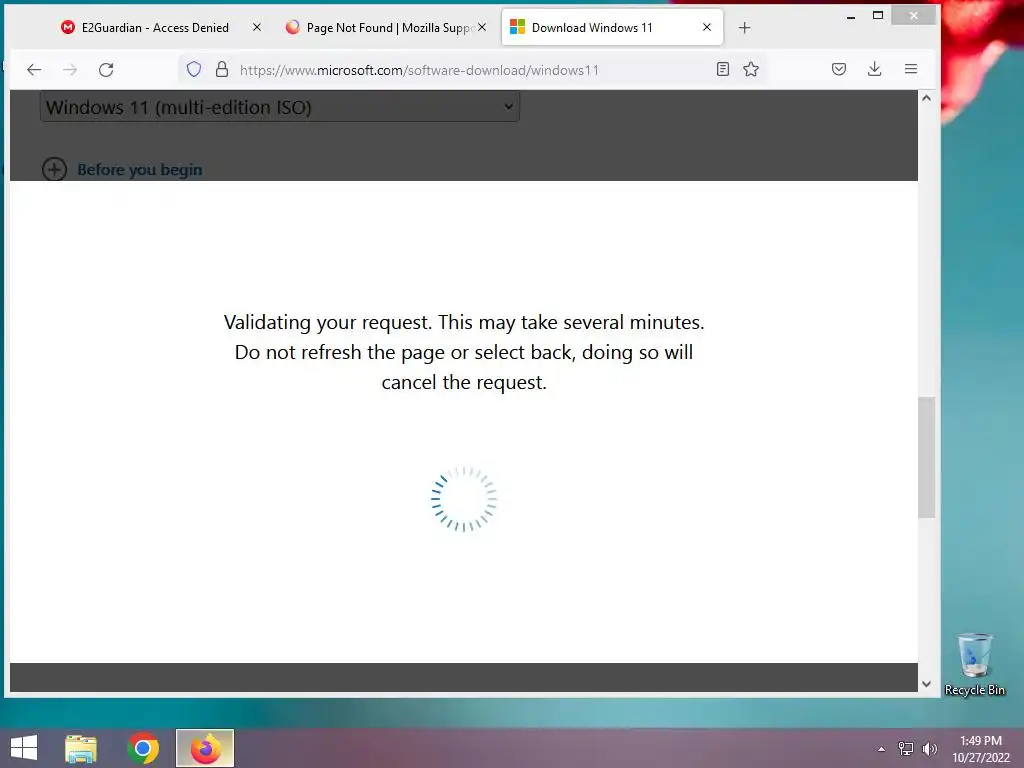Close the Download Windows 11 tab
This screenshot has height=768, width=1024.
tap(707, 27)
